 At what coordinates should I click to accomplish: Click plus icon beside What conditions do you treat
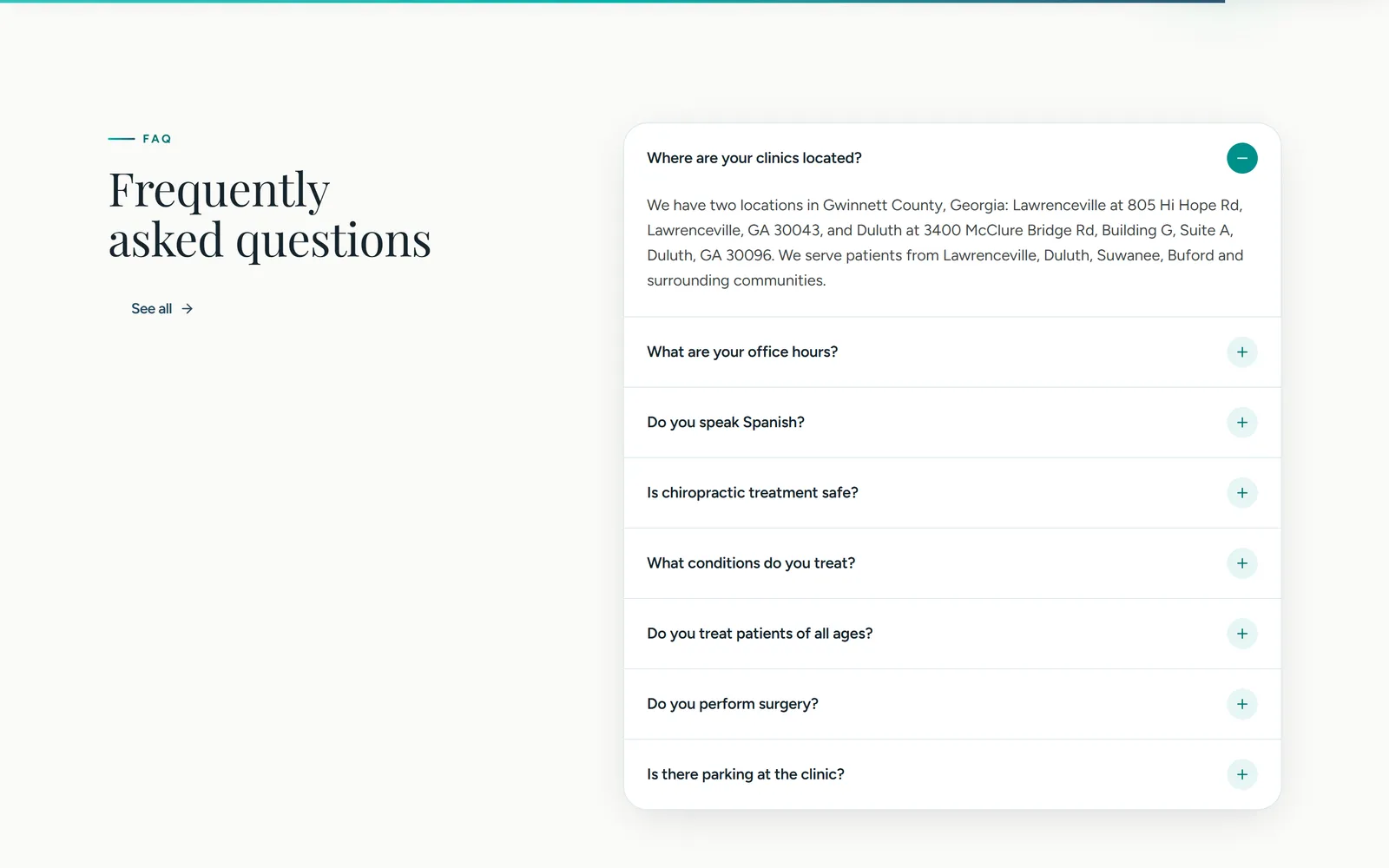pyautogui.click(x=1241, y=563)
